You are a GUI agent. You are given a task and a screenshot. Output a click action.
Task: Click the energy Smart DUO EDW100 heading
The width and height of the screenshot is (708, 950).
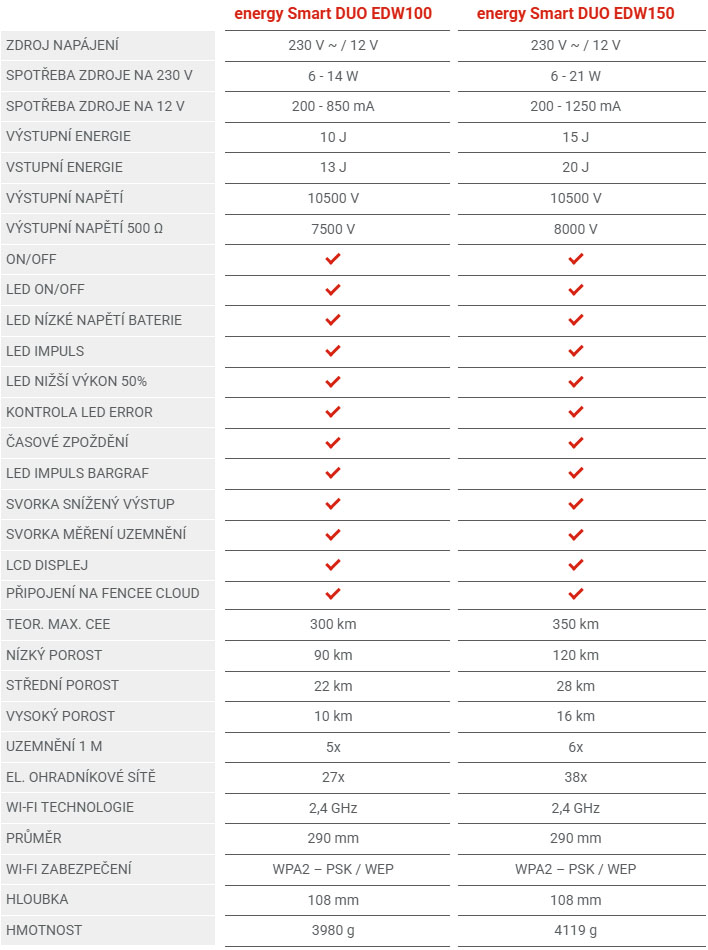[333, 14]
